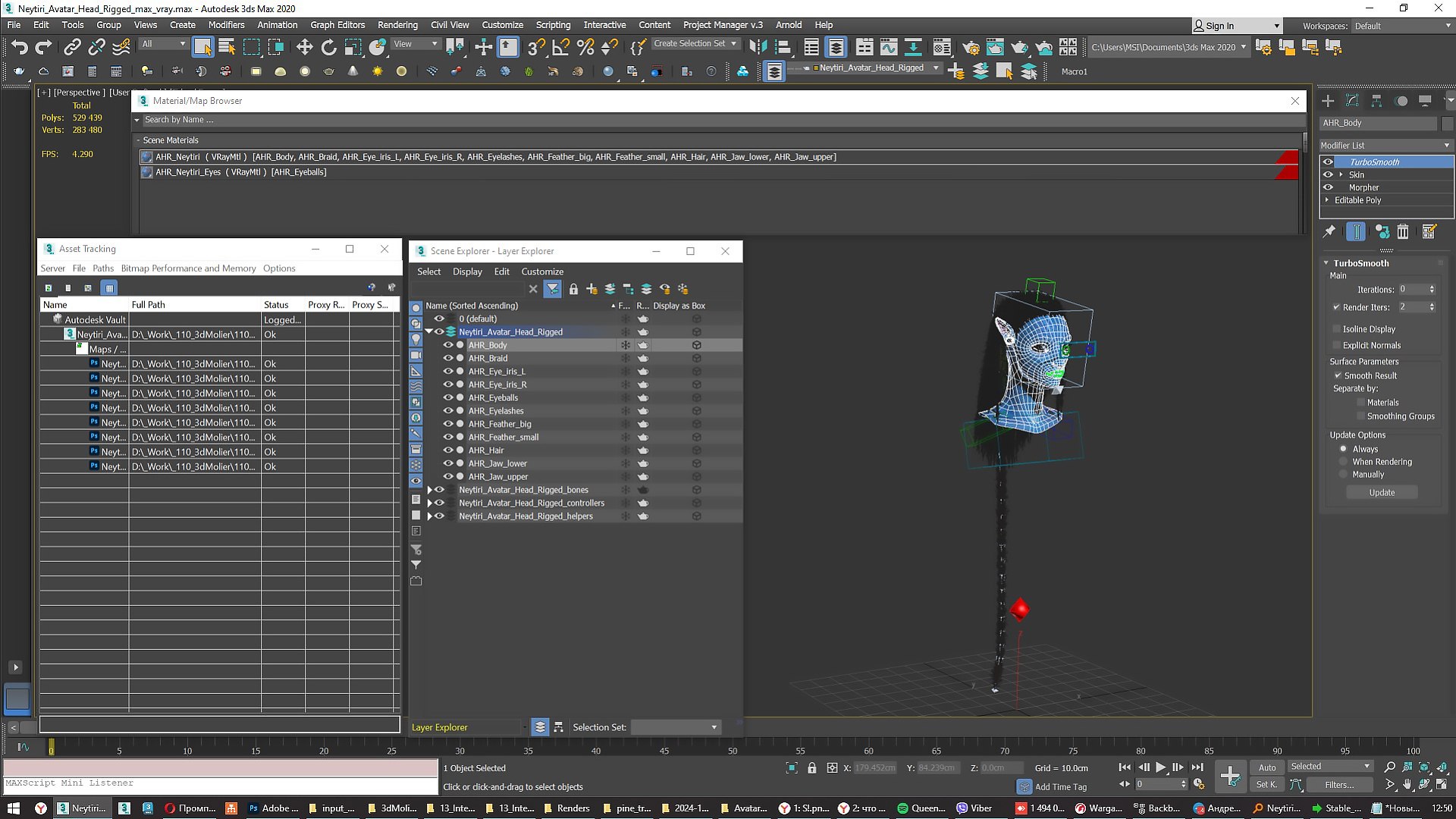
Task: Toggle Layer Explorer icon in main toolbar
Action: click(836, 47)
